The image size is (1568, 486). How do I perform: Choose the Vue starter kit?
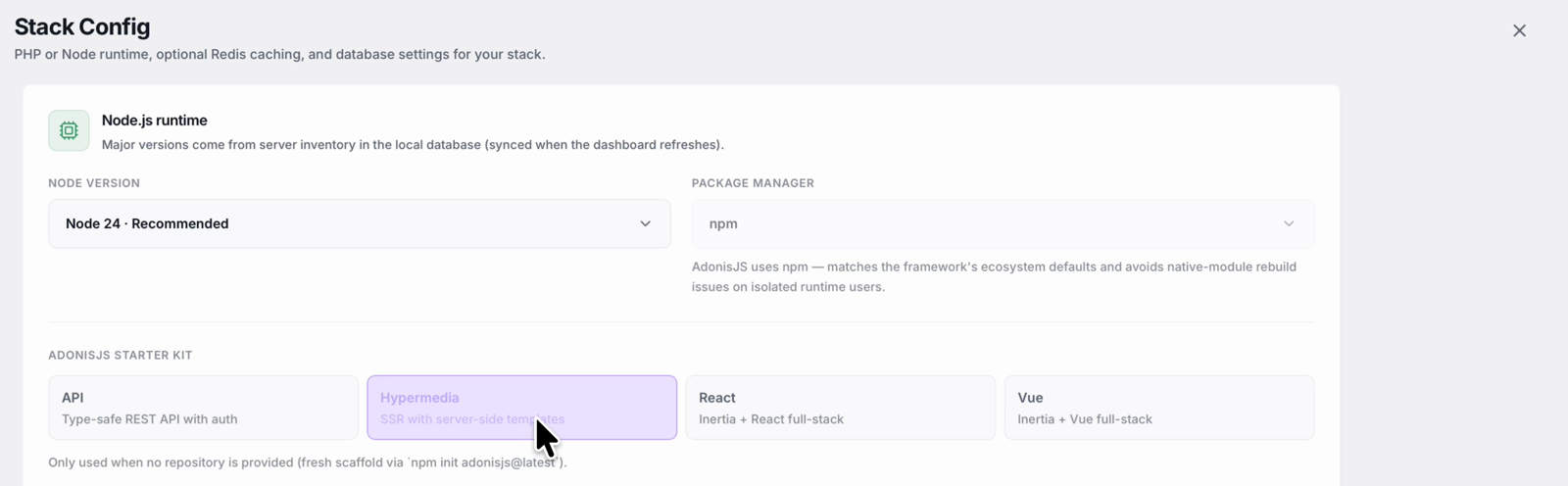tap(1159, 408)
